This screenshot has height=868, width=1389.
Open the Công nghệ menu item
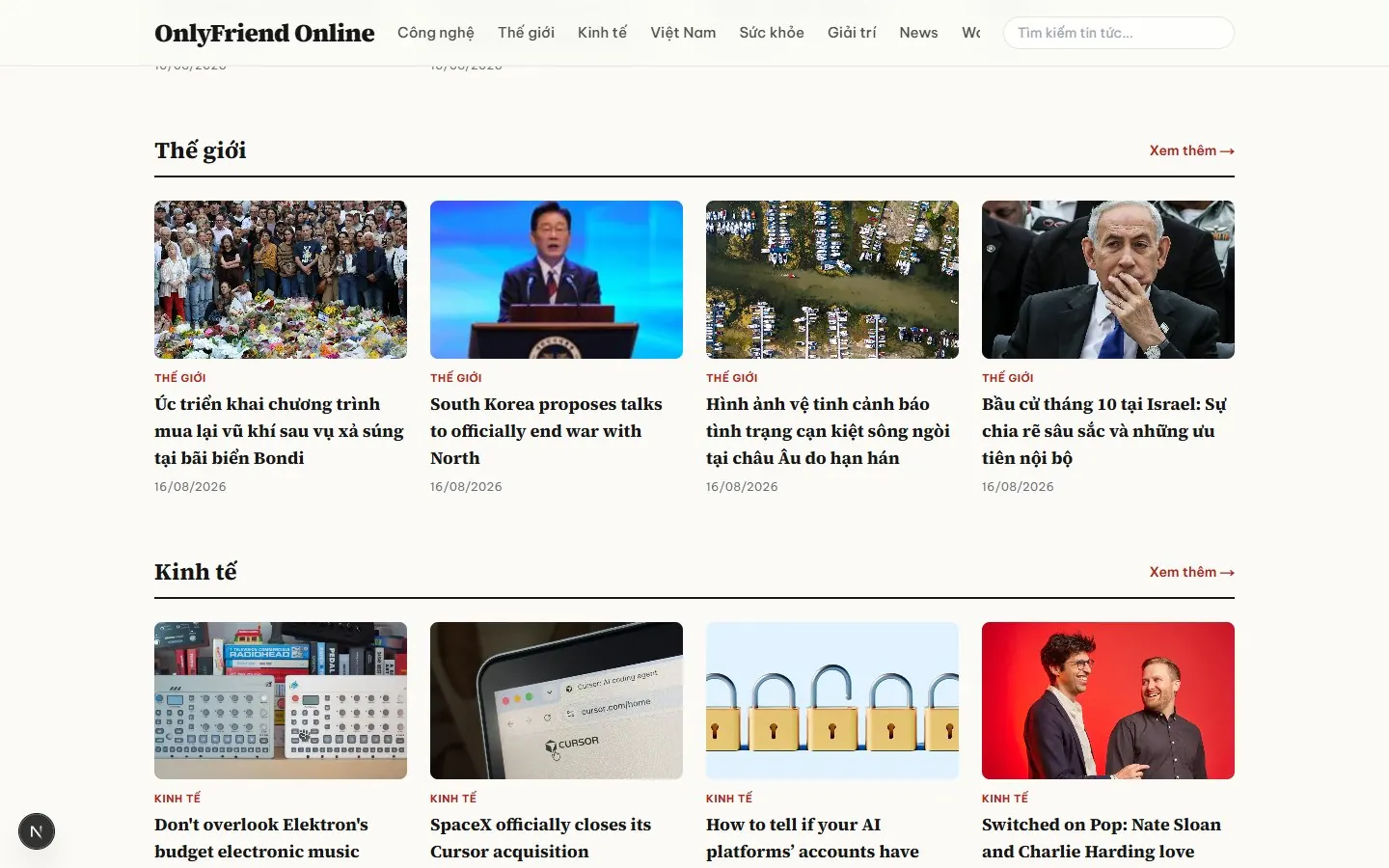pyautogui.click(x=436, y=33)
